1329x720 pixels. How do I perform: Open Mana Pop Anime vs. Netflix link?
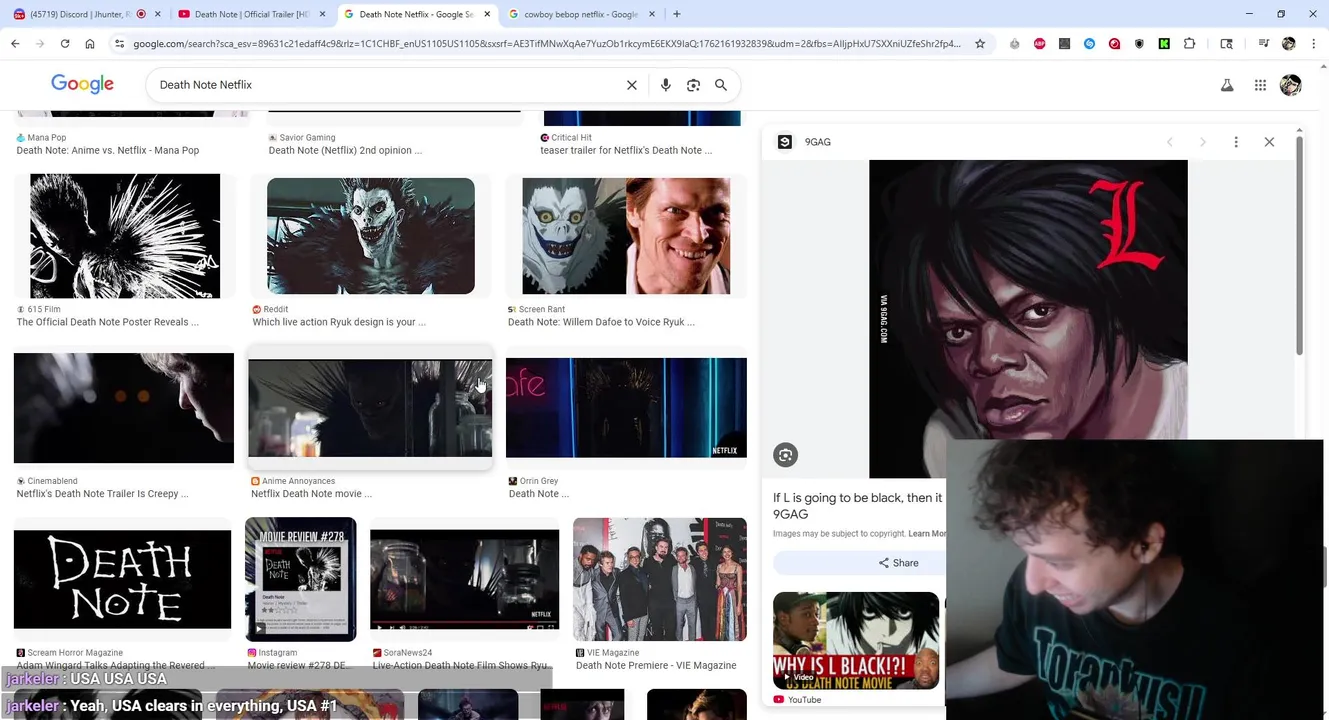point(107,150)
